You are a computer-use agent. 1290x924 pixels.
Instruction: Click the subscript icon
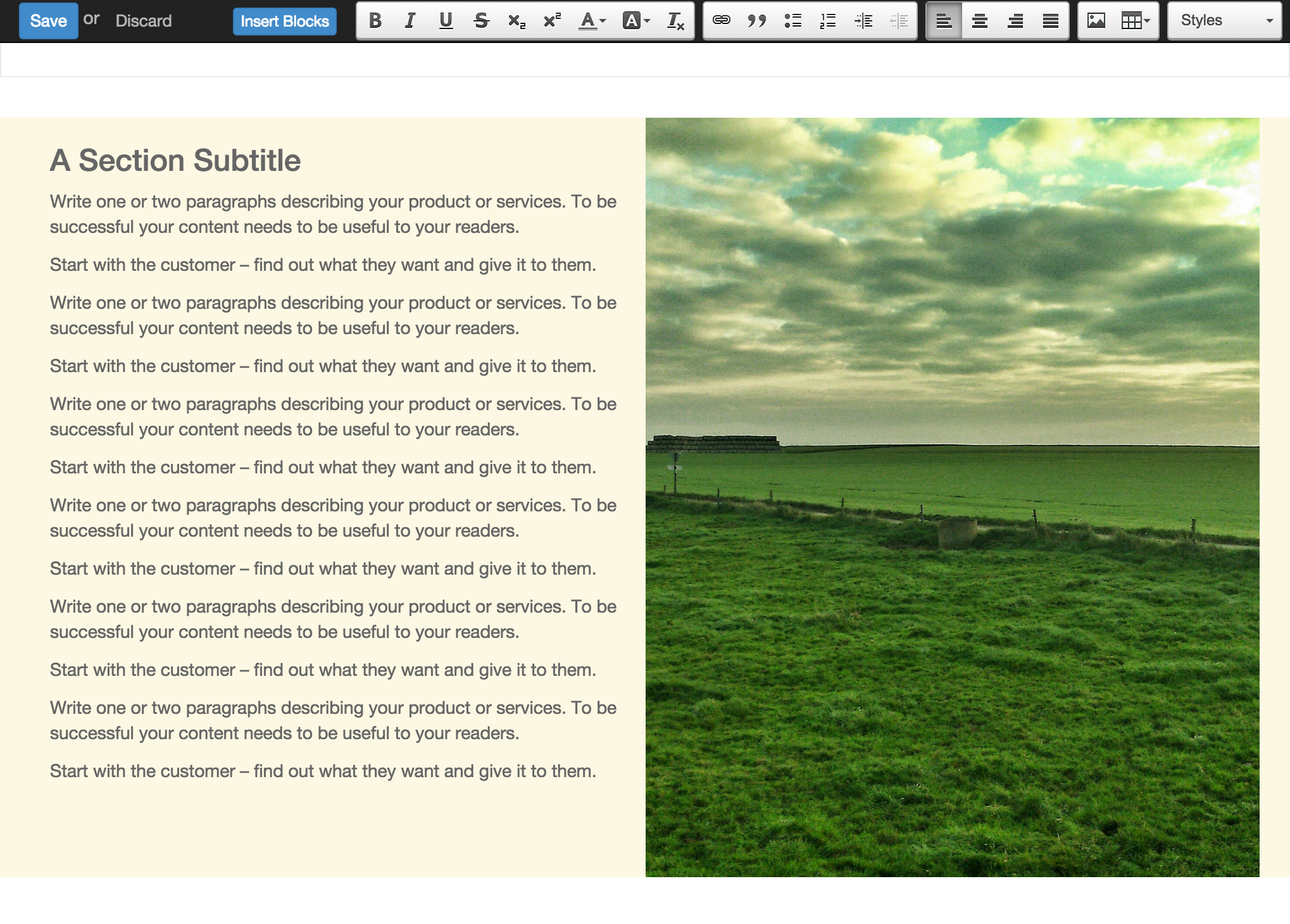click(517, 21)
